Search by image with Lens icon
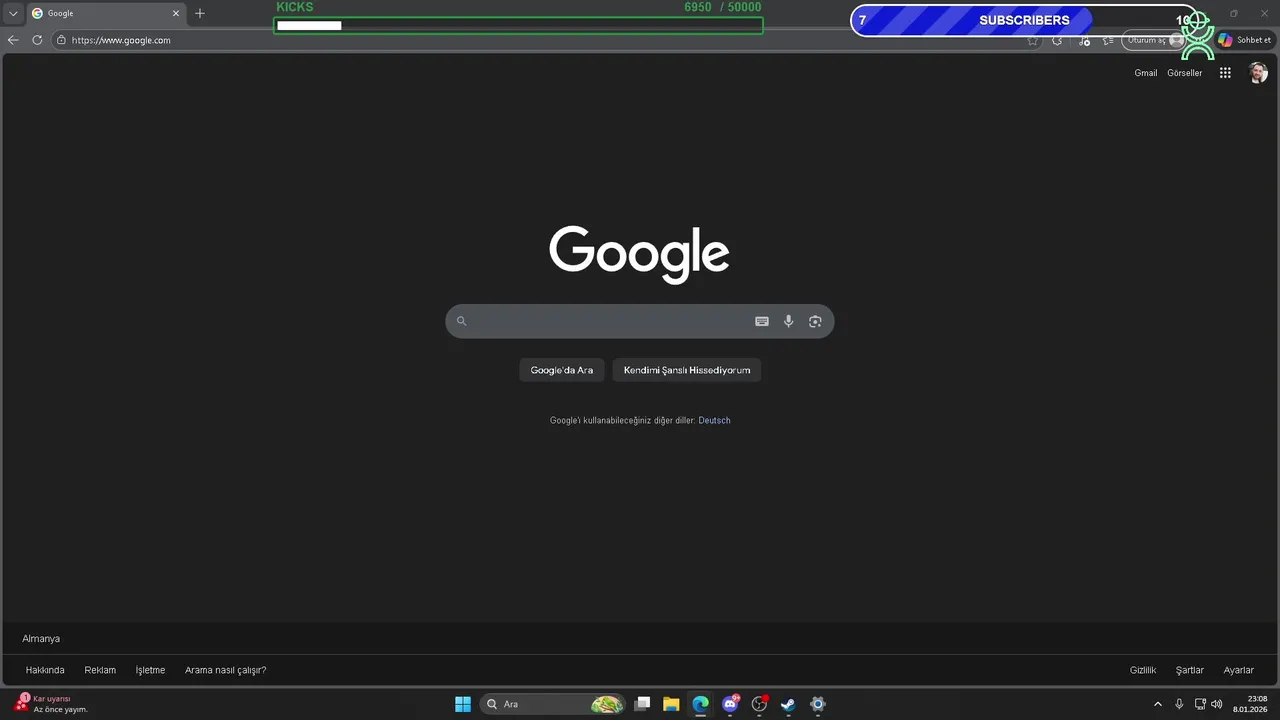 click(x=815, y=321)
